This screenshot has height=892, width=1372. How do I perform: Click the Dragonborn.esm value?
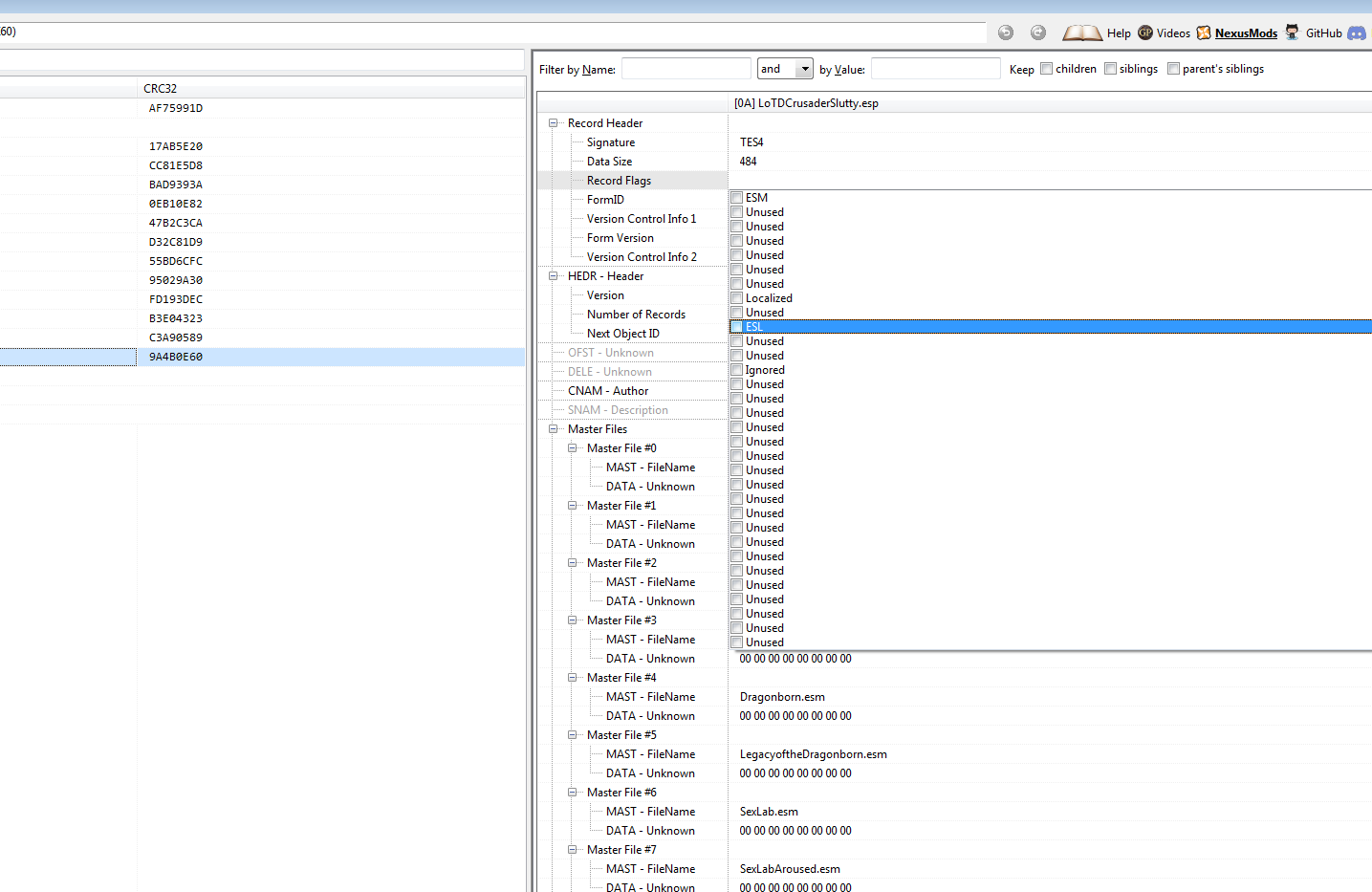(x=782, y=697)
